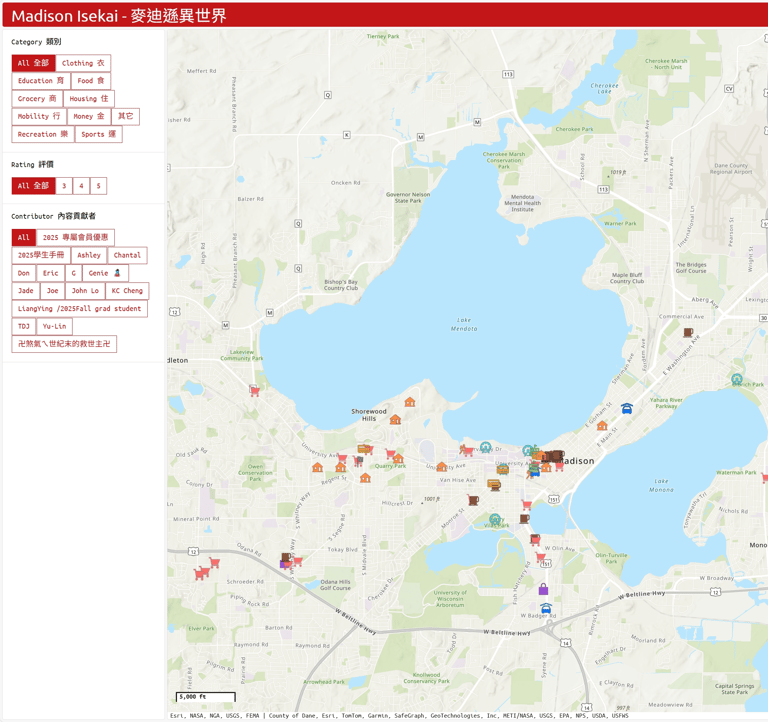This screenshot has width=768, height=722.
Task: Show only rating 5 places
Action: 98,186
